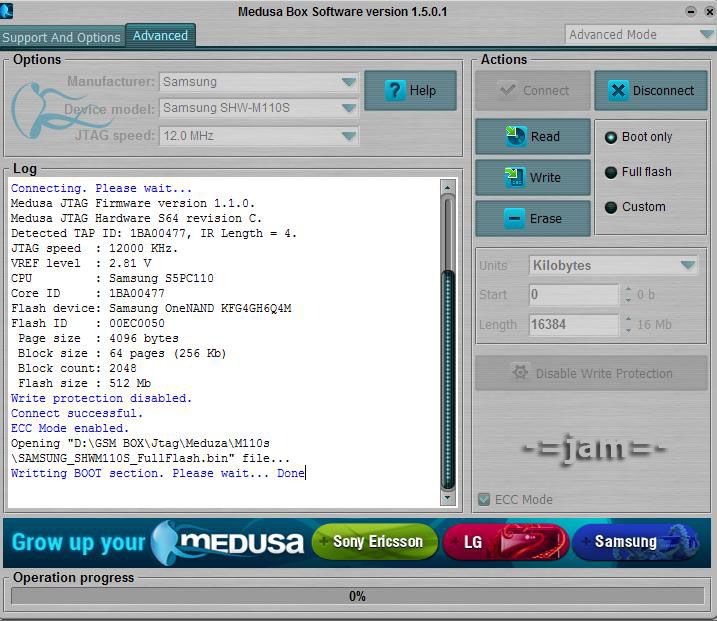This screenshot has height=621, width=717.
Task: Click the Read flash icon
Action: click(x=516, y=136)
